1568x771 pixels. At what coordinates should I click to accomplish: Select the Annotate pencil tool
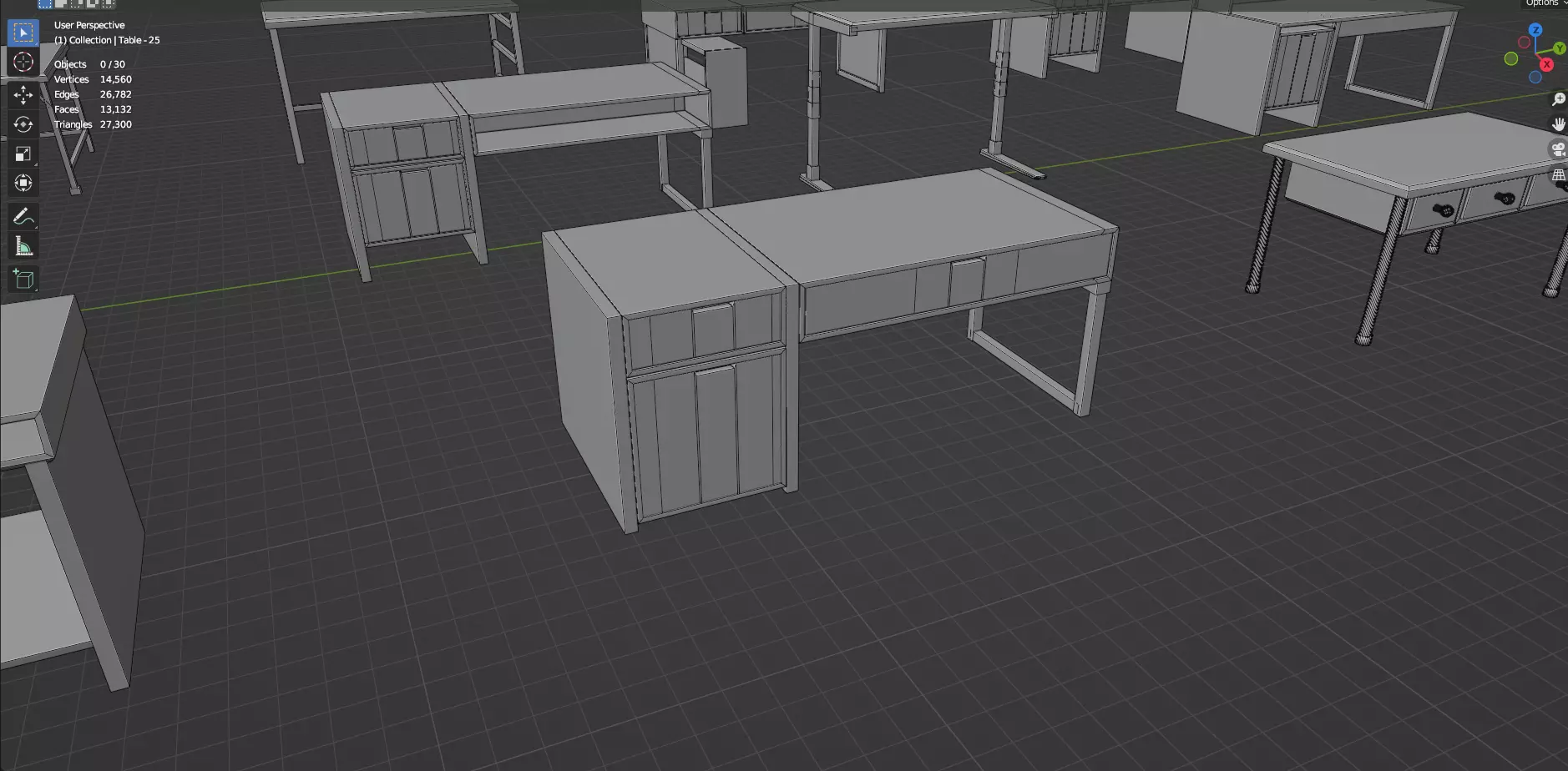pos(23,217)
